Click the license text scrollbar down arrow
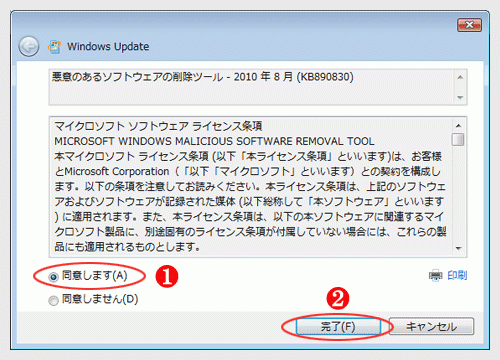Screen dimensions: 500x360 click(x=458, y=248)
